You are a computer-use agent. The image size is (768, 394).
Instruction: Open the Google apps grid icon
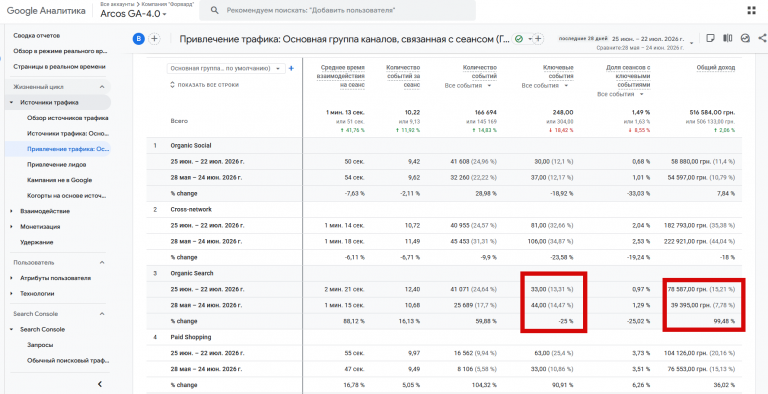pyautogui.click(x=751, y=11)
